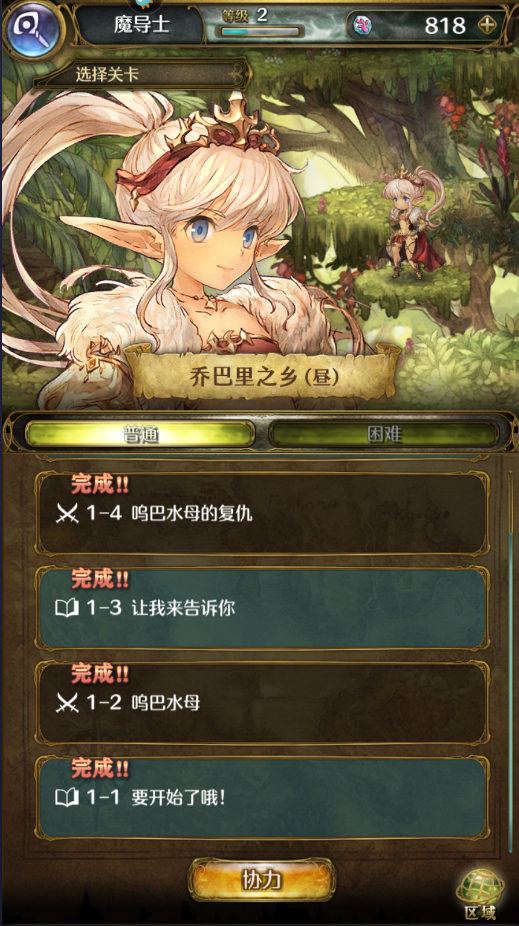
Task: Switch to 困难 difficulty tab
Action: coord(384,434)
